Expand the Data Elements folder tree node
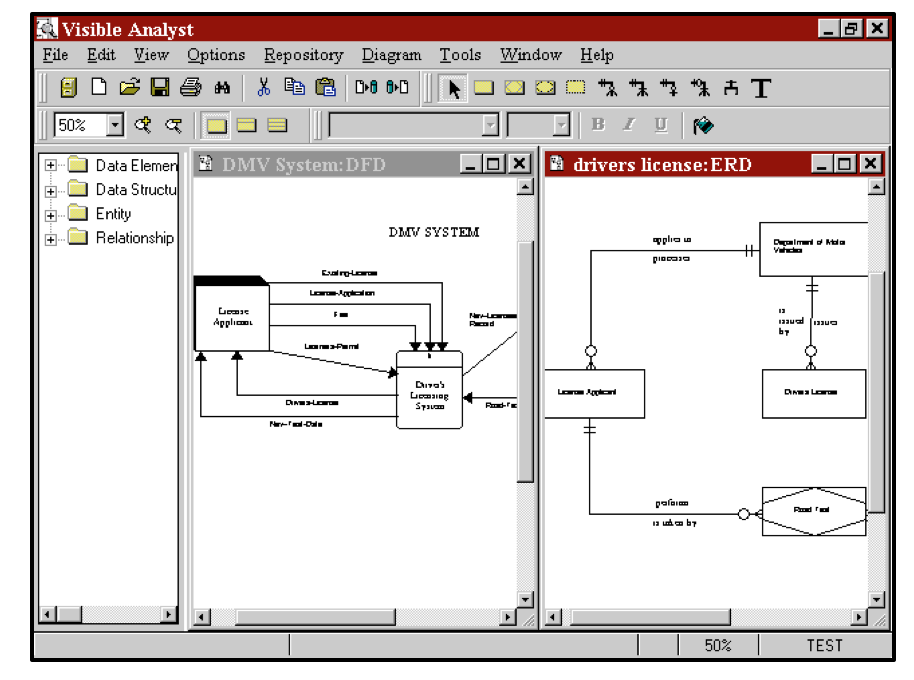The image size is (914, 680). click(51, 166)
